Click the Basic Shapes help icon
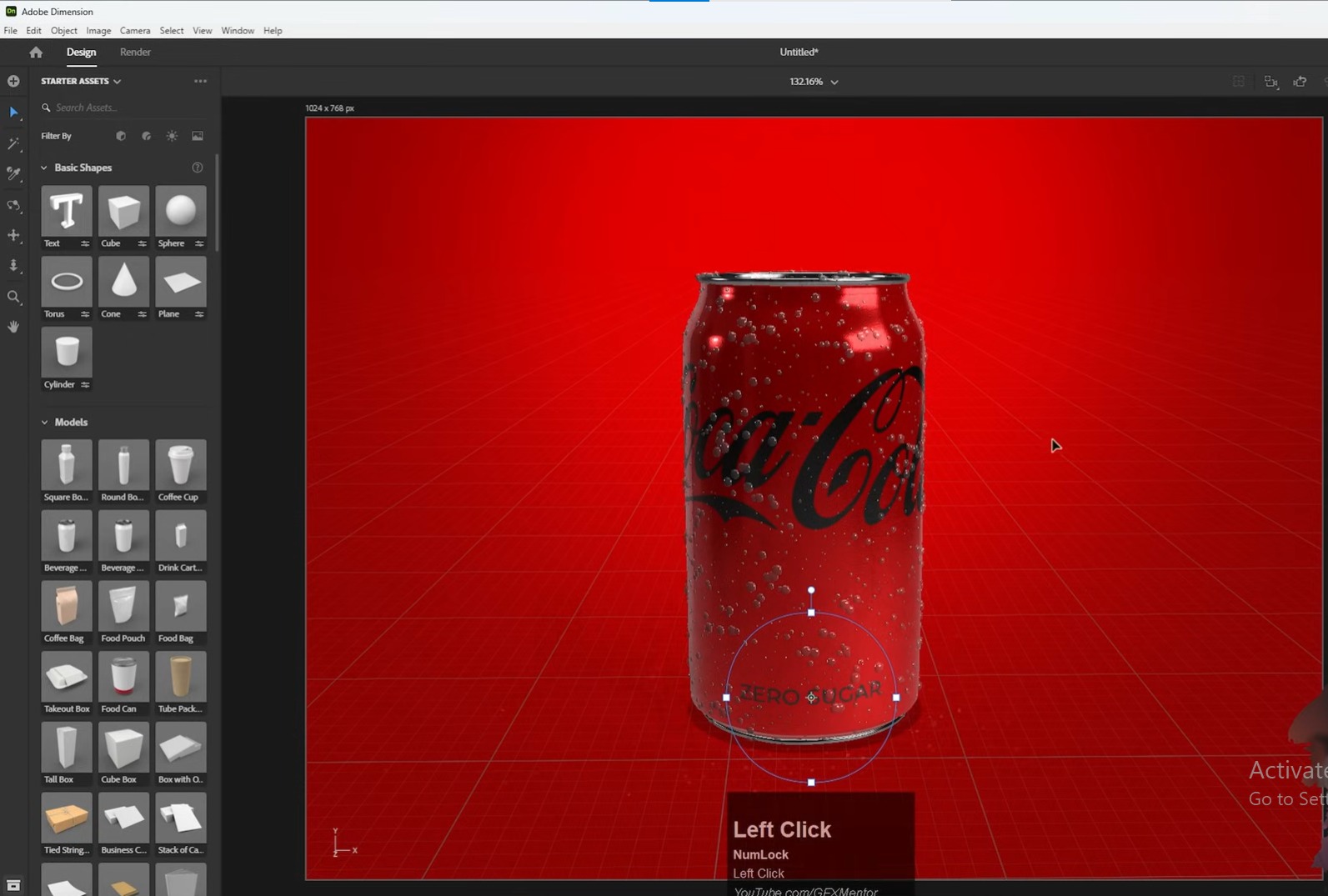 coord(198,168)
